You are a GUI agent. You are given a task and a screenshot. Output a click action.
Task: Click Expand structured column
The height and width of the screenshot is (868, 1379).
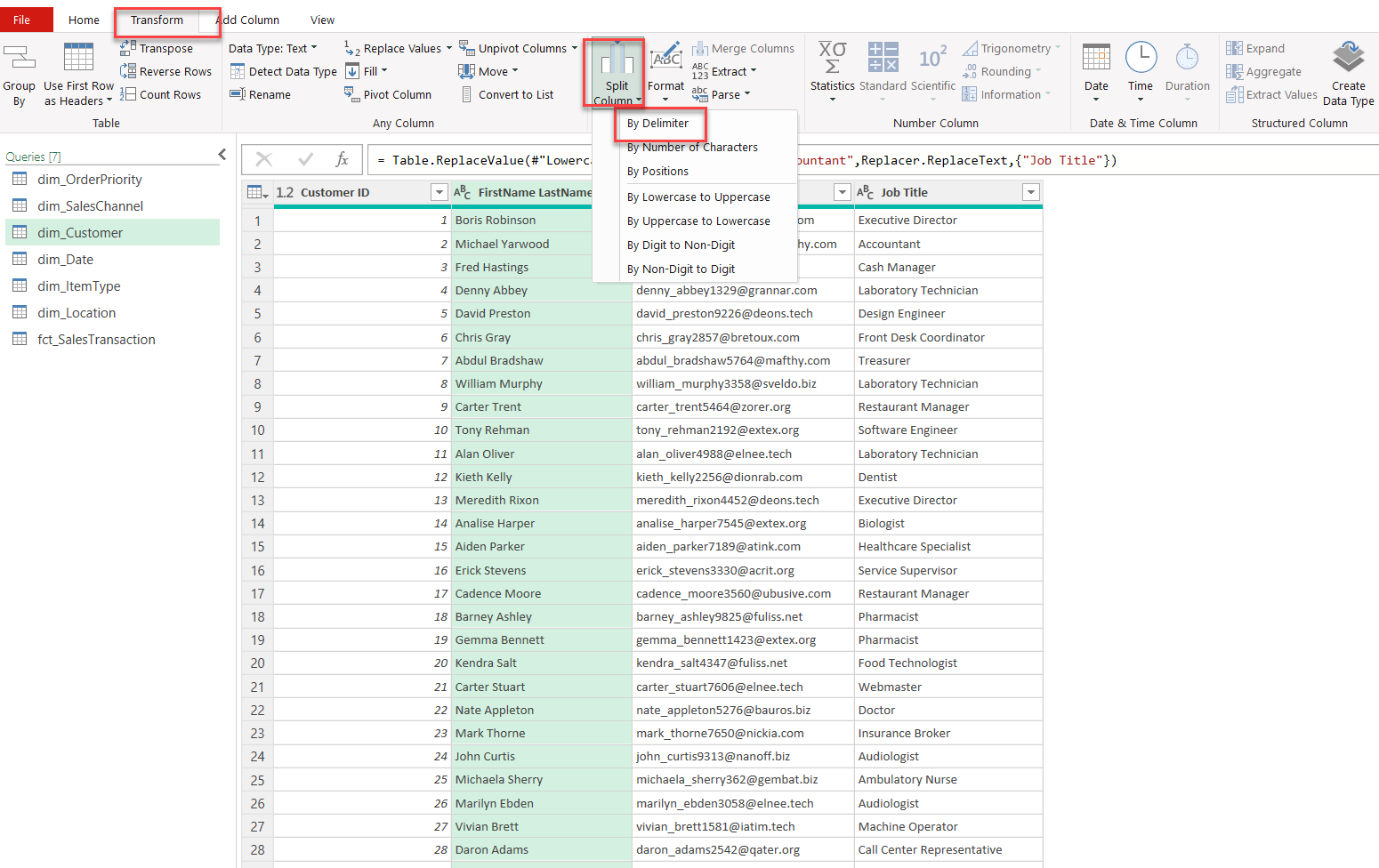[x=1255, y=48]
